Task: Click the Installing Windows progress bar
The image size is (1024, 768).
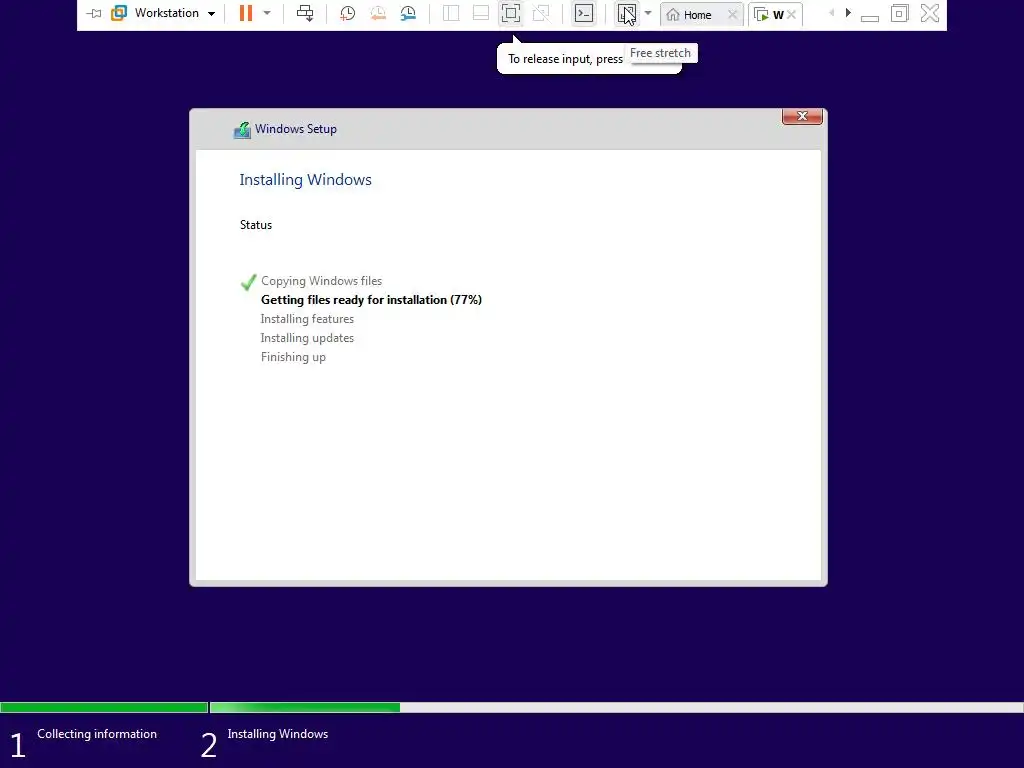Action: (x=616, y=707)
